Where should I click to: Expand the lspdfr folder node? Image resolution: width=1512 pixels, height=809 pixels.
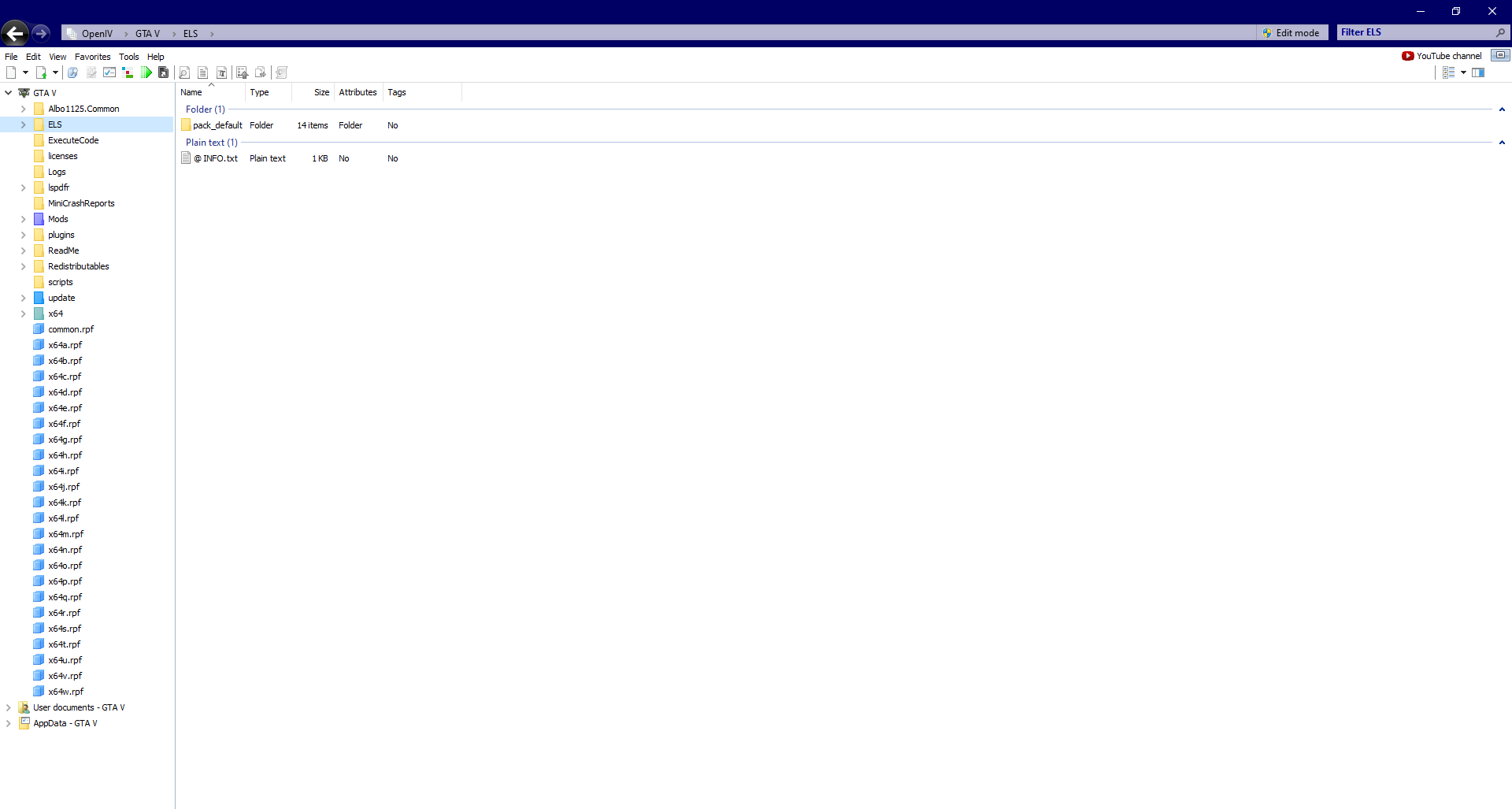click(23, 187)
